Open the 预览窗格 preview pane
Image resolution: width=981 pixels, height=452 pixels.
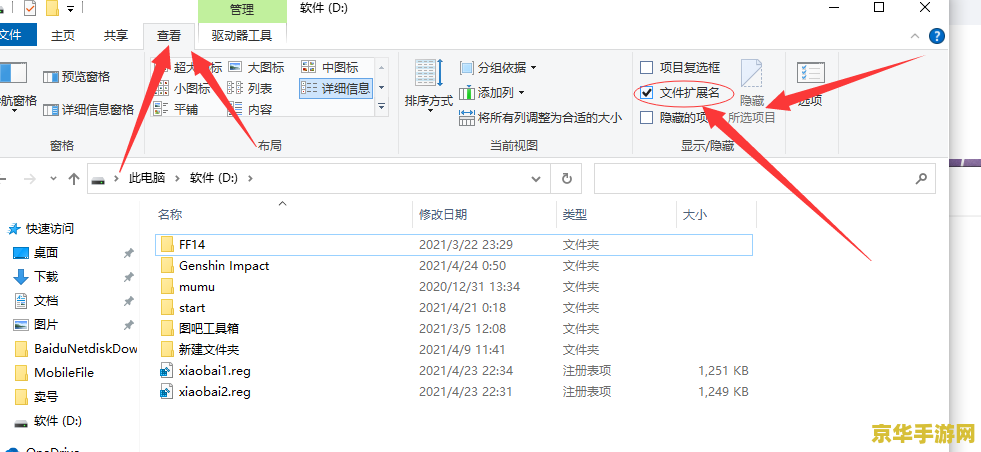76,77
